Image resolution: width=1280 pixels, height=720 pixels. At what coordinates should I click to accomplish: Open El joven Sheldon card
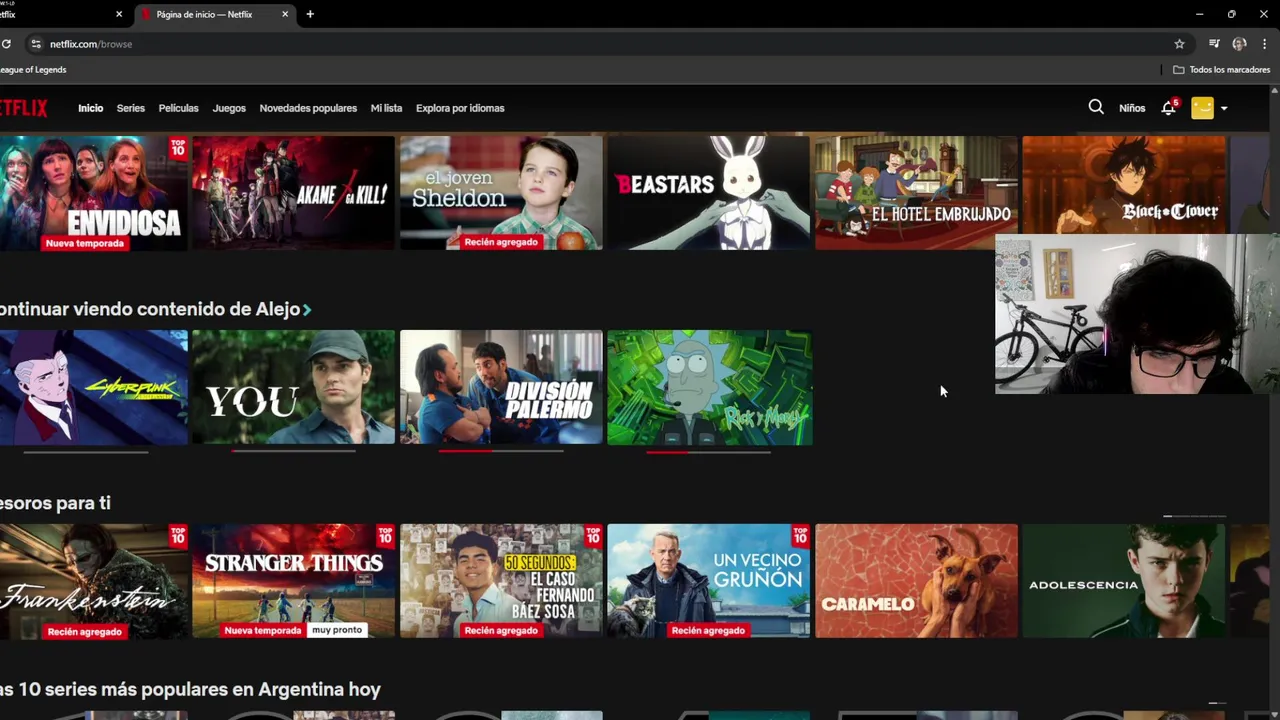tap(501, 193)
